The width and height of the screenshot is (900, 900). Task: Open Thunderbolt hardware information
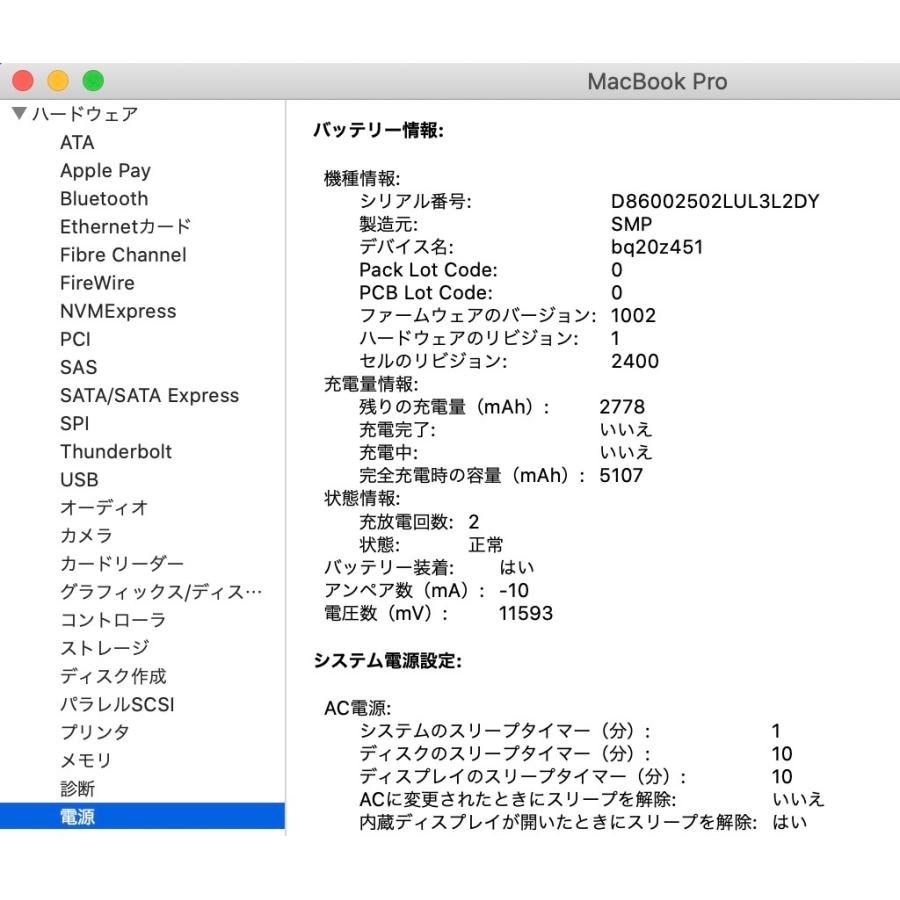tap(116, 452)
